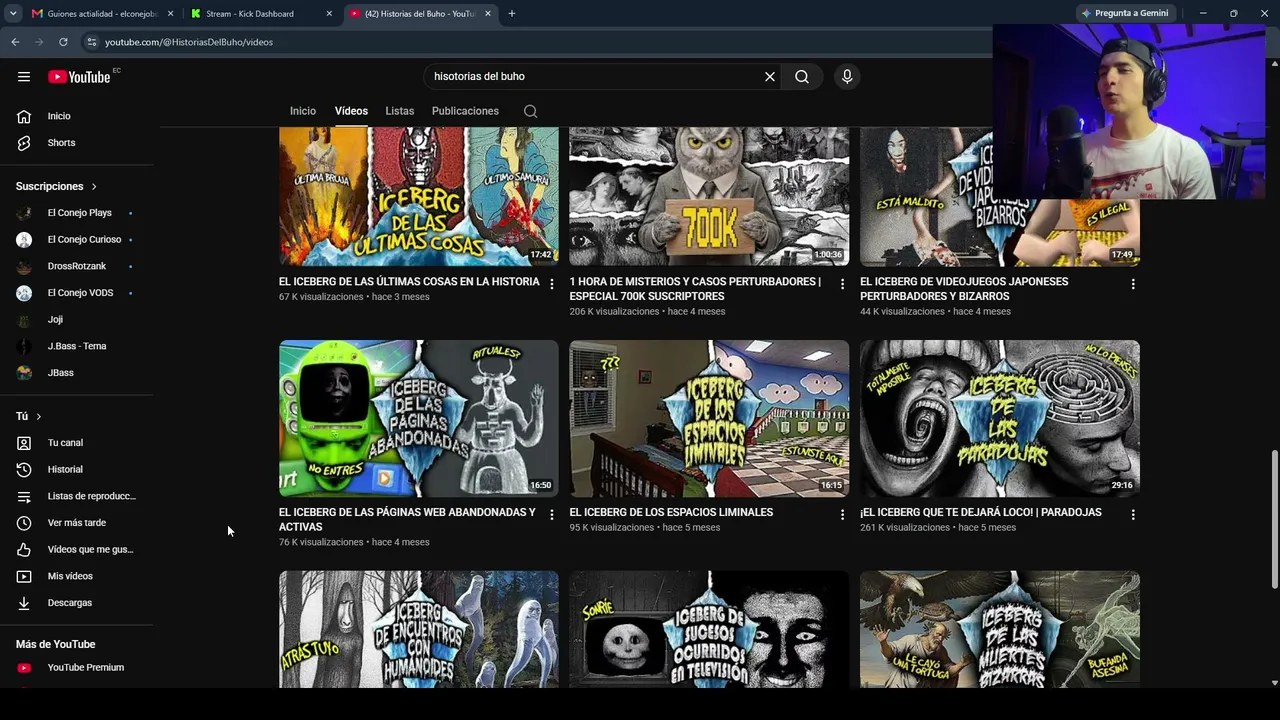This screenshot has width=1280, height=720.
Task: Open Videos que me gustan
Action: coord(77,550)
